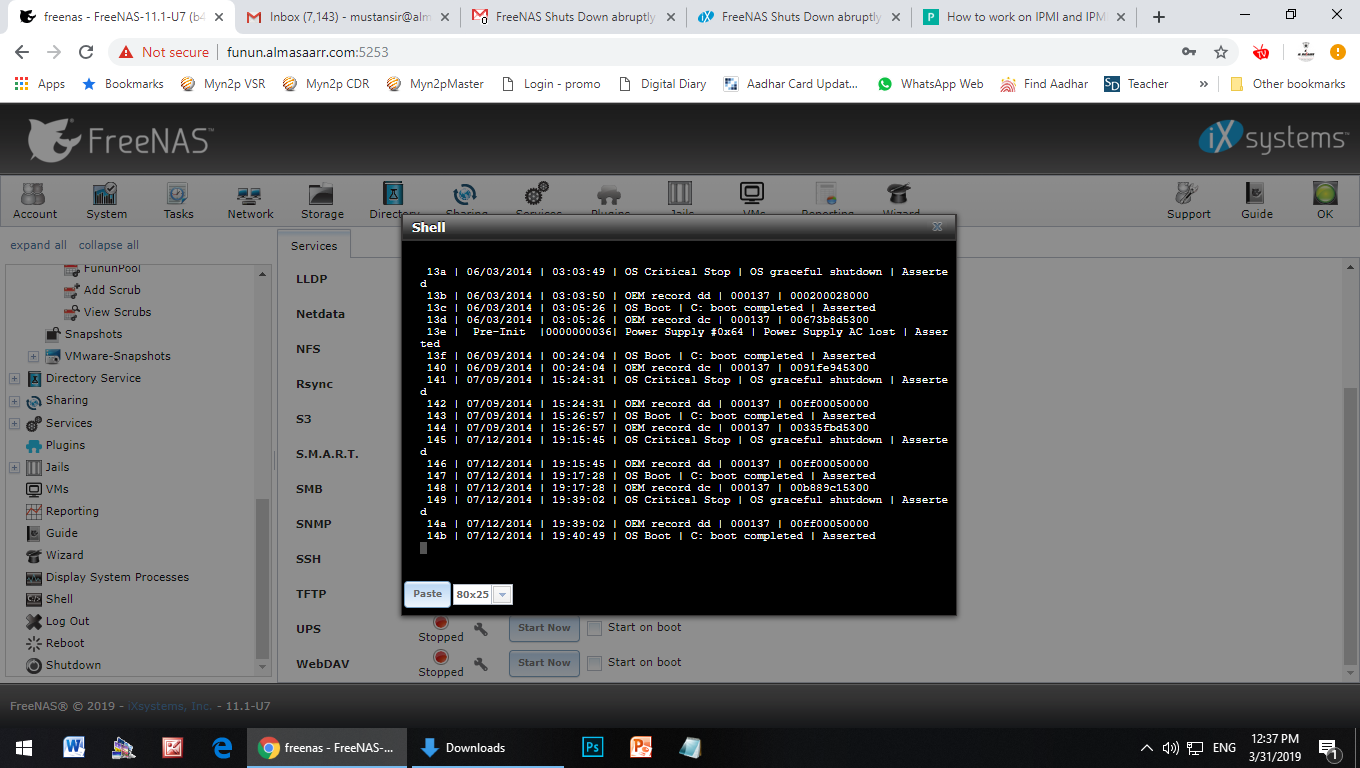Image resolution: width=1360 pixels, height=768 pixels.
Task: Open the WhatsApp Web bookmark
Action: point(930,84)
